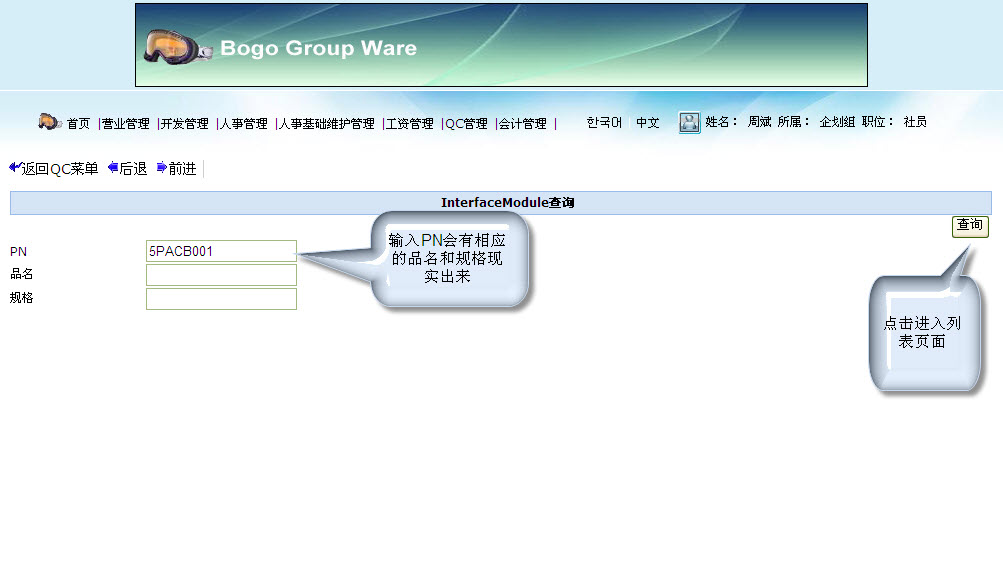1003x570 pixels.
Task: Go to the 工资管理 menu
Action: (410, 124)
